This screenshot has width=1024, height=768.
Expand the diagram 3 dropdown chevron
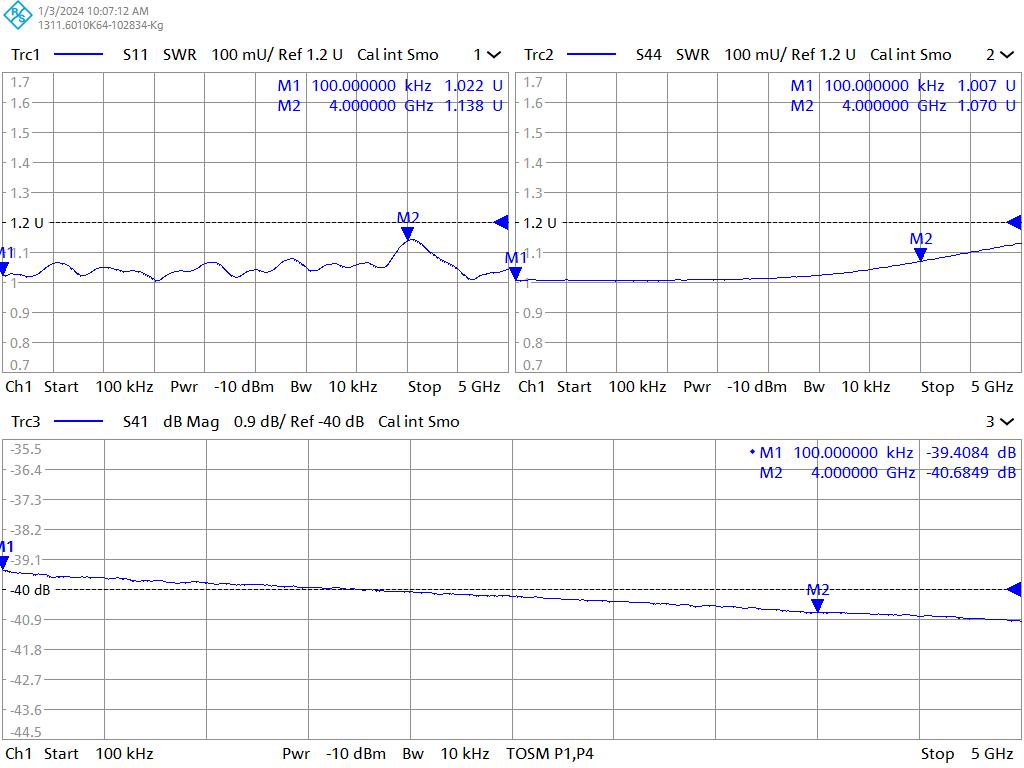coord(1007,422)
